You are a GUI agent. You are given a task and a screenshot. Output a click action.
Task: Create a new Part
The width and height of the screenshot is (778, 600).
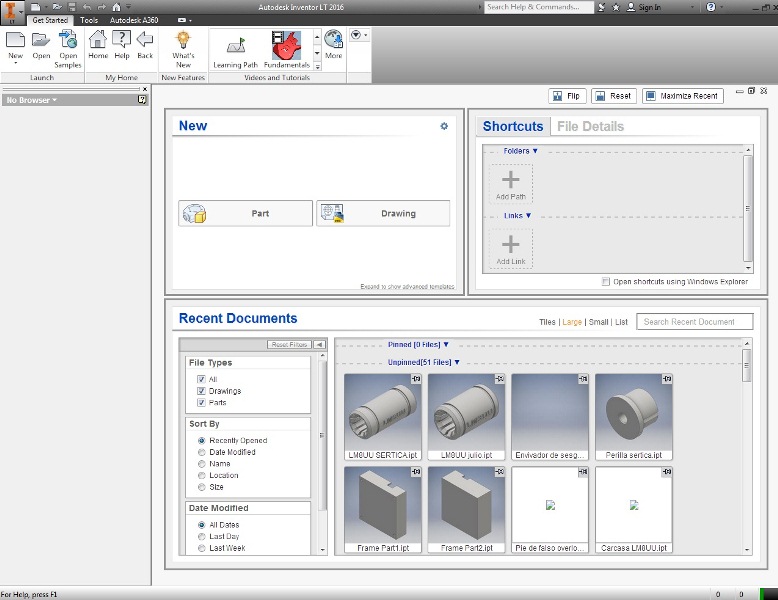point(245,213)
